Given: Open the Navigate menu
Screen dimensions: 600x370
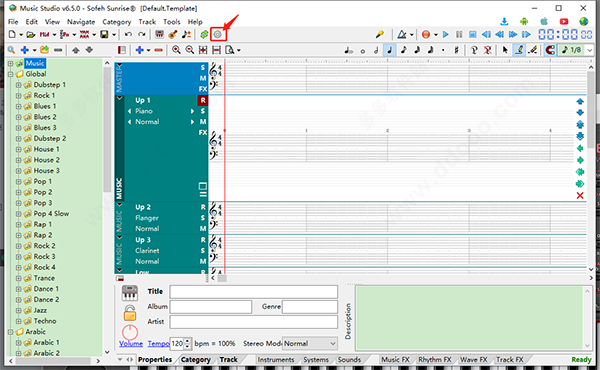Looking at the screenshot, I should coord(81,22).
